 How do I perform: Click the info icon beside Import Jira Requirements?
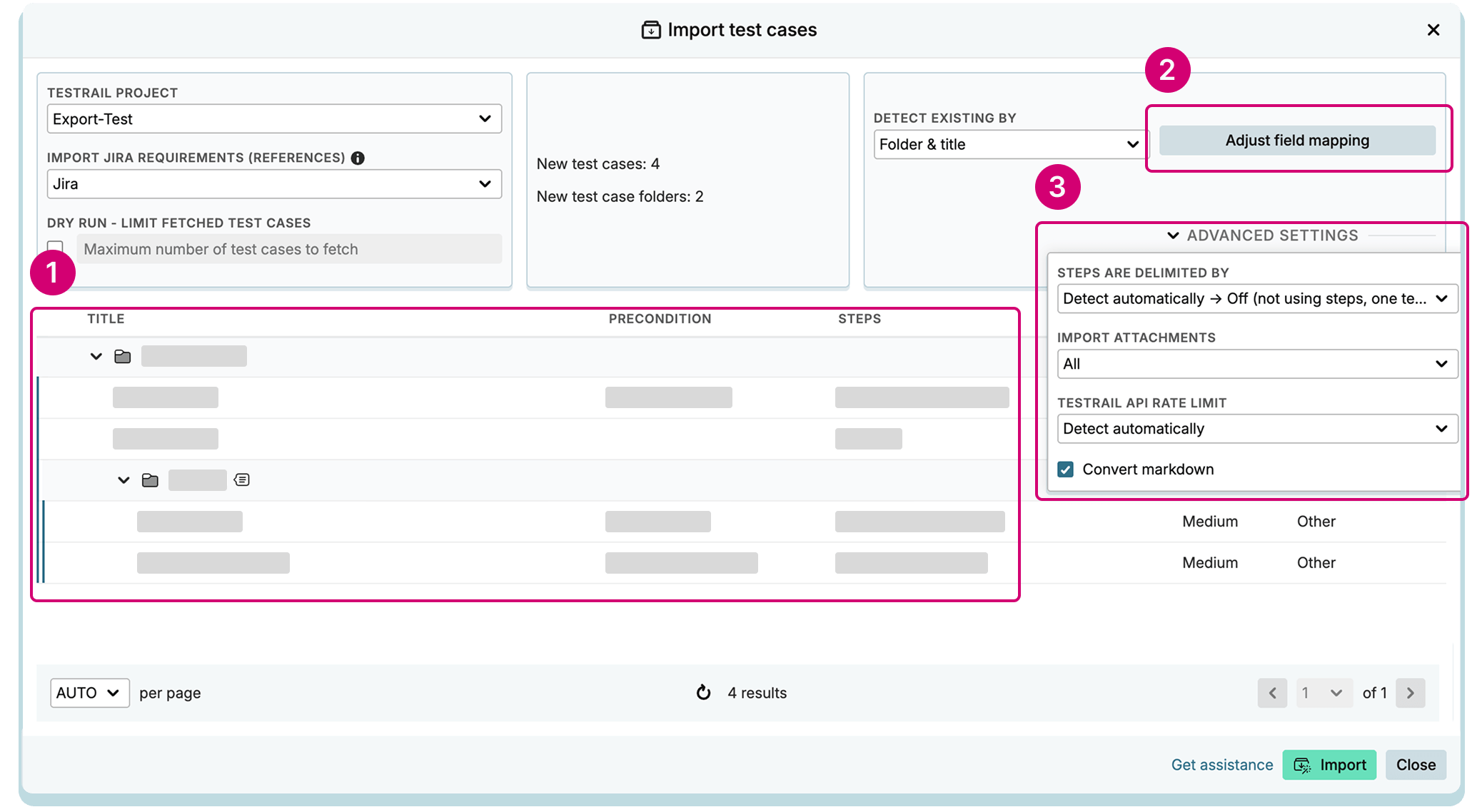[x=358, y=158]
